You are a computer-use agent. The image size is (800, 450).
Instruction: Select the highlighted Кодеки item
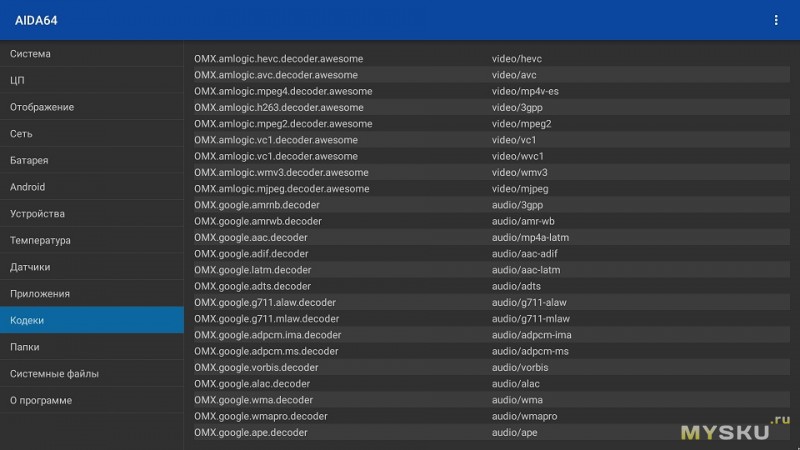[92, 320]
